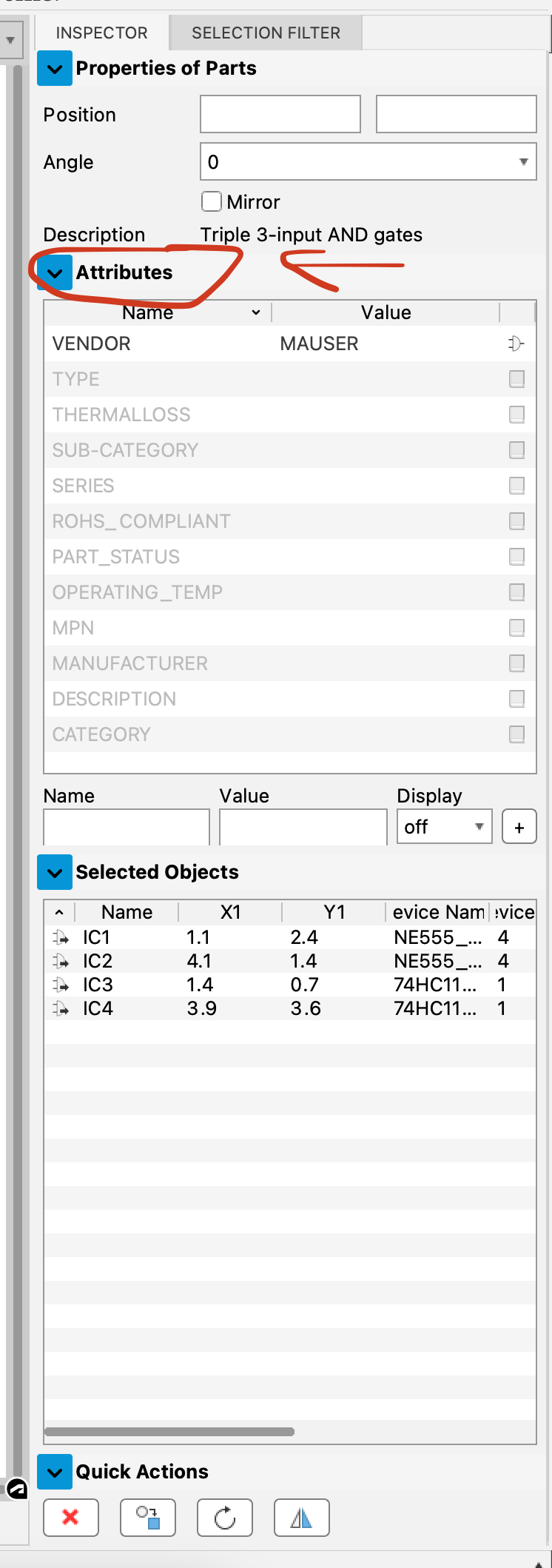Click the gate icon beside IC1 row

point(61,937)
